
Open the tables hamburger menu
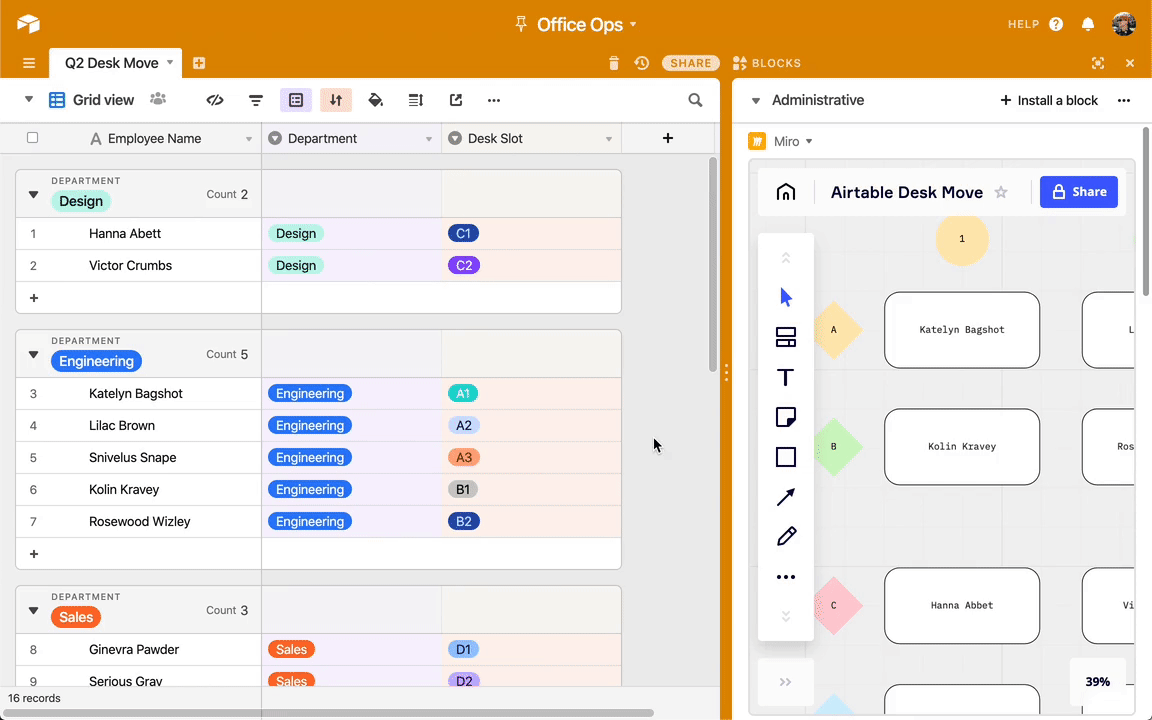click(x=29, y=63)
